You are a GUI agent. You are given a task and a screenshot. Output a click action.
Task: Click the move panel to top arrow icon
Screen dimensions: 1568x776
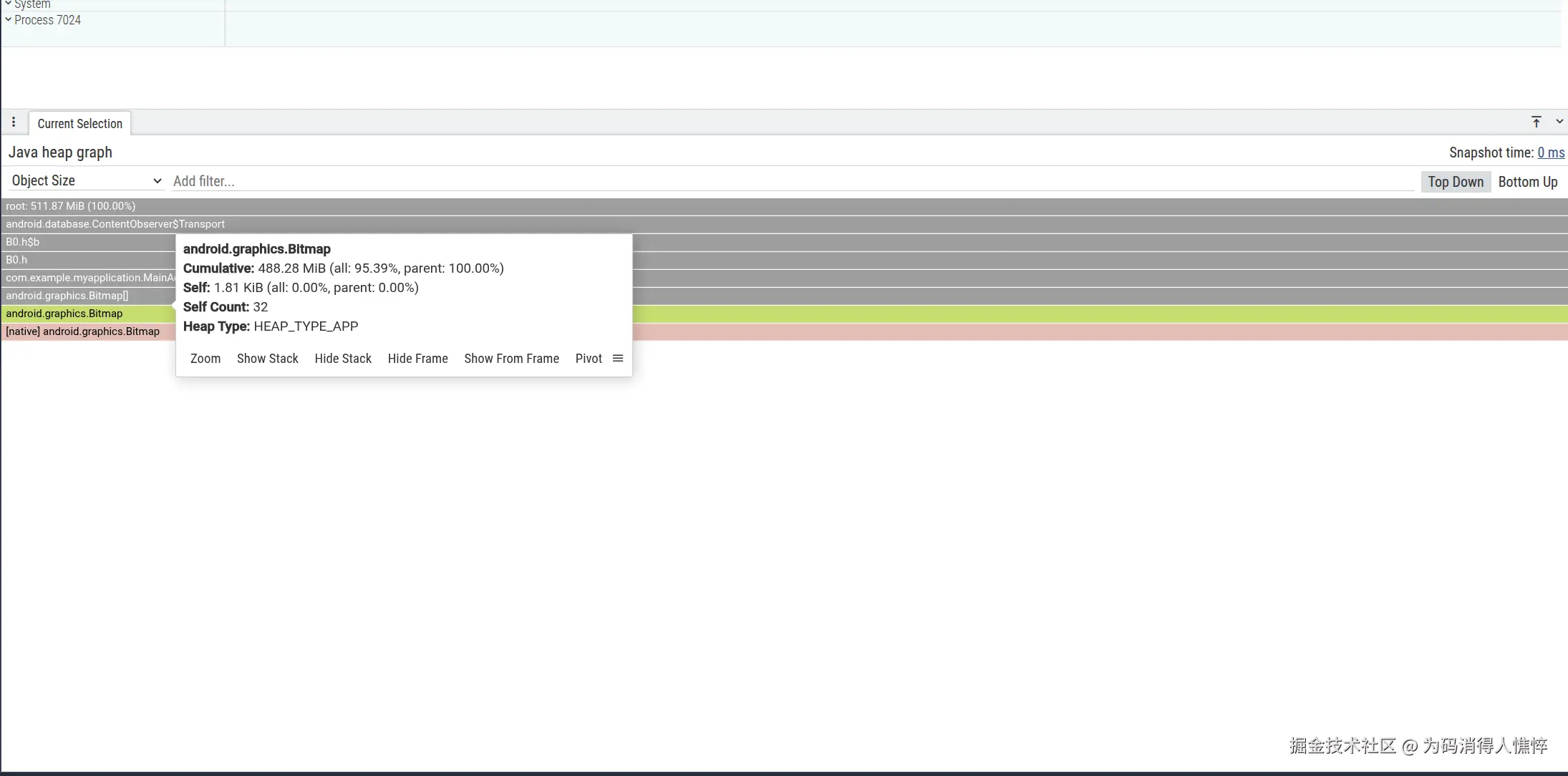(1536, 122)
